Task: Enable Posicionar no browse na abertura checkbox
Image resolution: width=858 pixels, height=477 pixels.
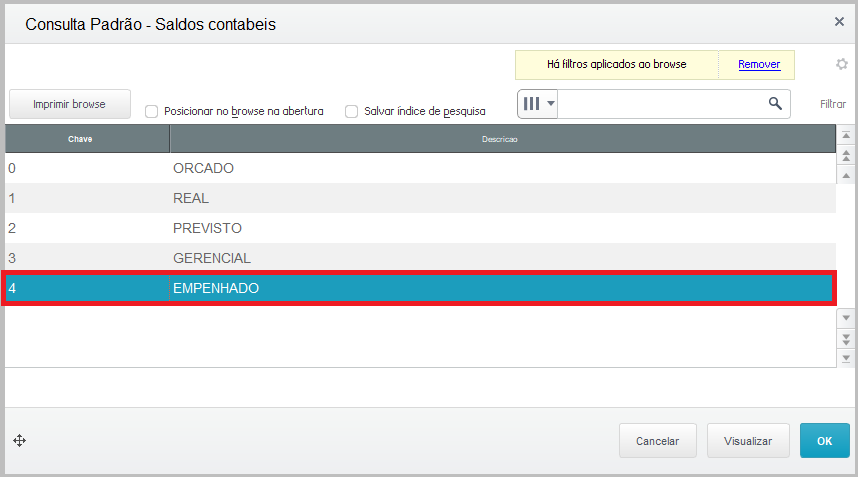Action: point(152,112)
